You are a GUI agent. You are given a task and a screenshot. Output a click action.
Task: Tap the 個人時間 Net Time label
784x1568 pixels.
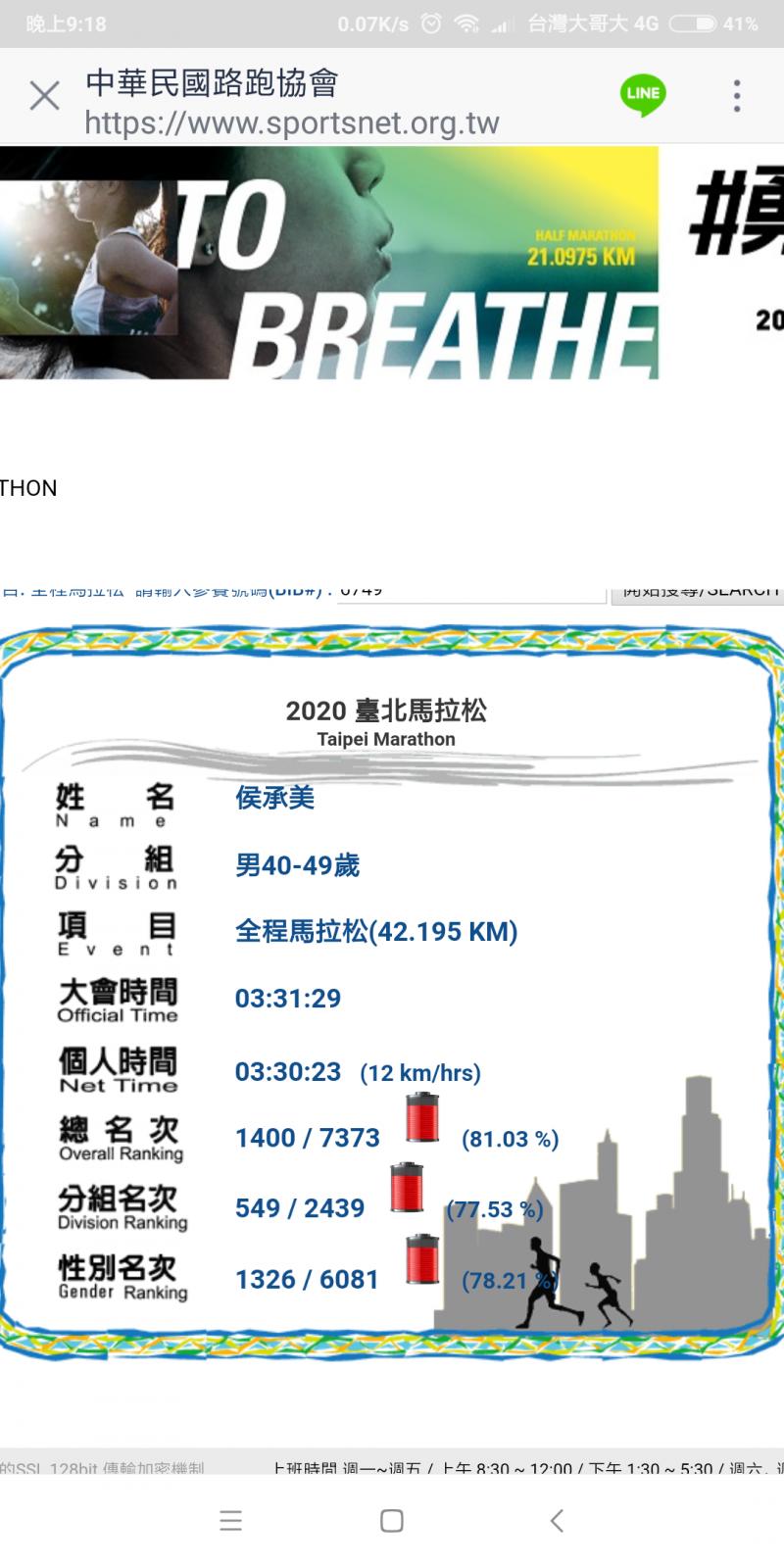118,1069
